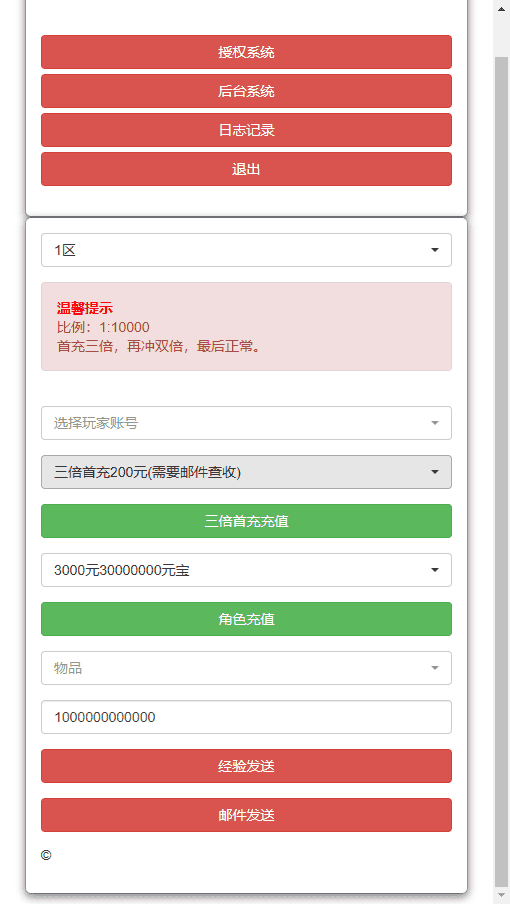
Task: Select the 首充三倍，再冲双倍 notice line
Action: [x=158, y=347]
